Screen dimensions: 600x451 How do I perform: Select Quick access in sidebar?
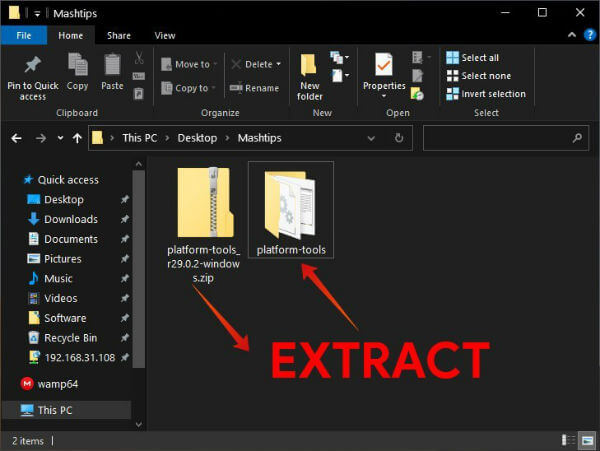click(61, 180)
